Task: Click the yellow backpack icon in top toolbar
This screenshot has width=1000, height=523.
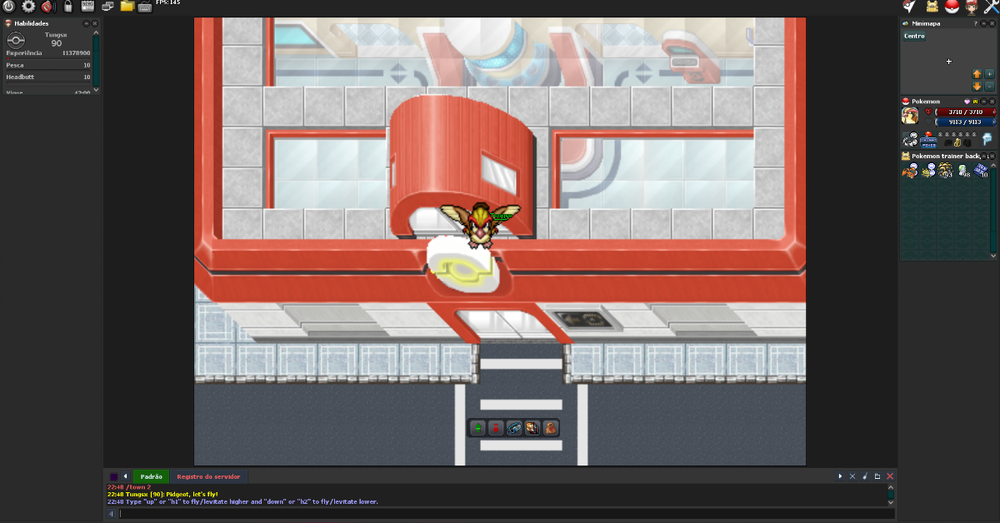Action: [932, 7]
